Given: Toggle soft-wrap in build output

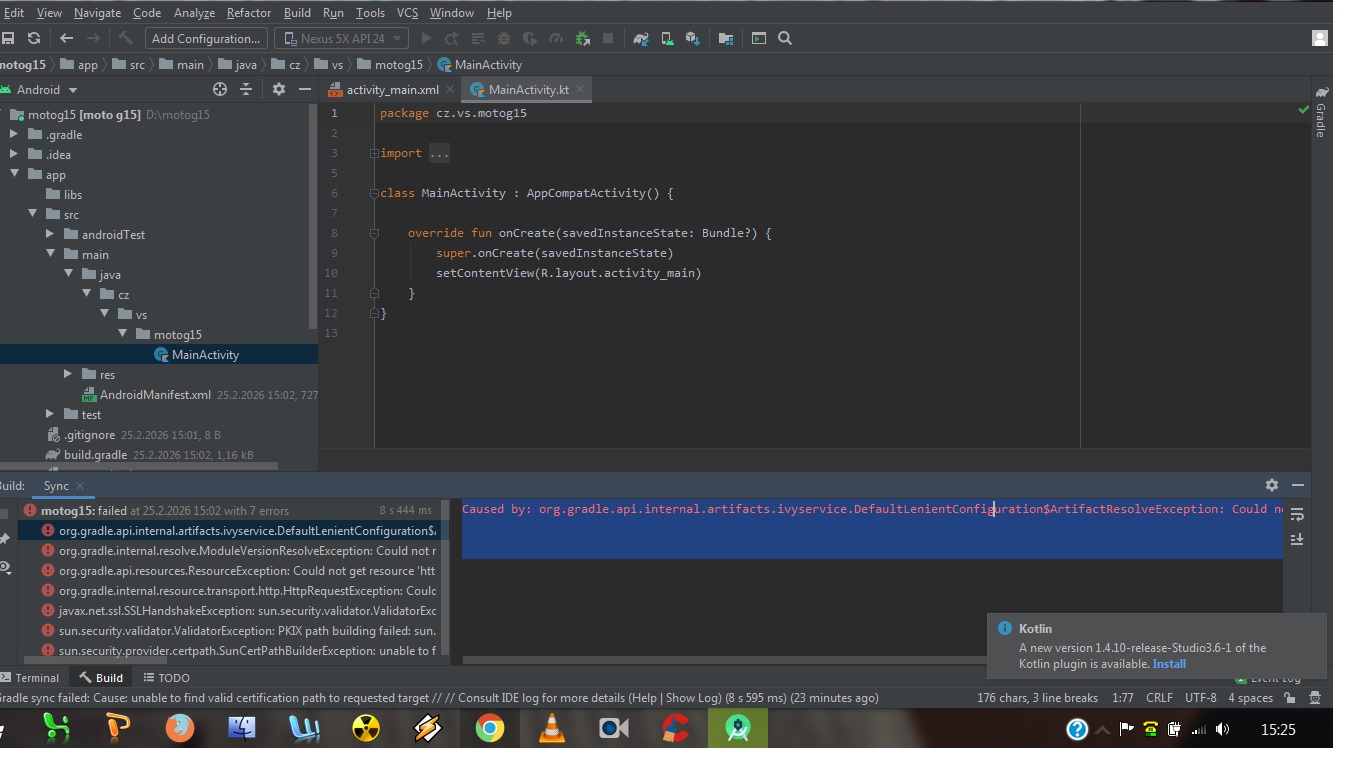Looking at the screenshot, I should point(1297,515).
